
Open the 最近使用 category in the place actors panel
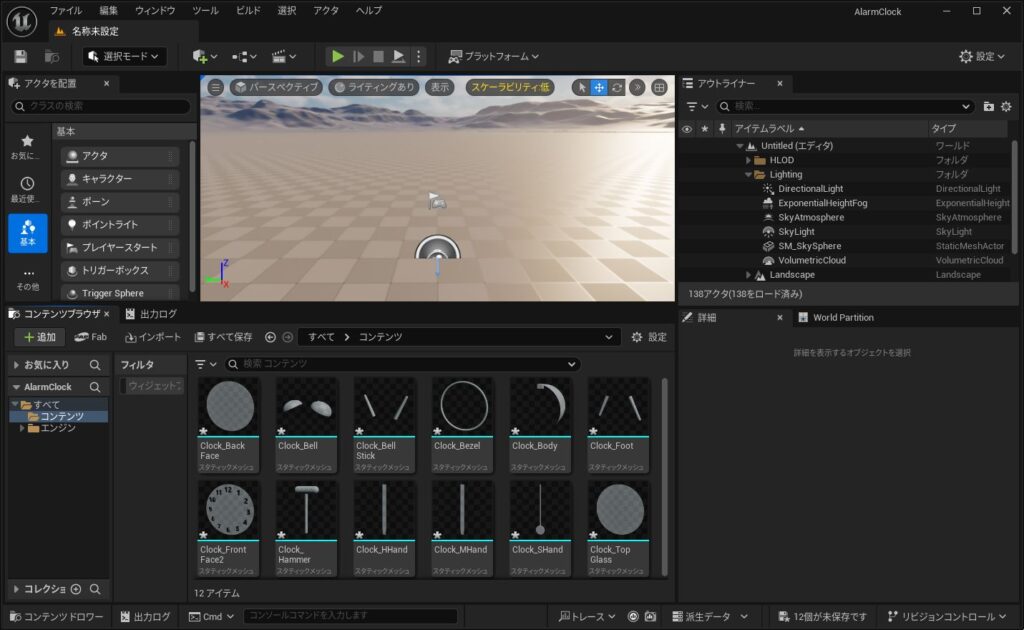click(x=28, y=188)
